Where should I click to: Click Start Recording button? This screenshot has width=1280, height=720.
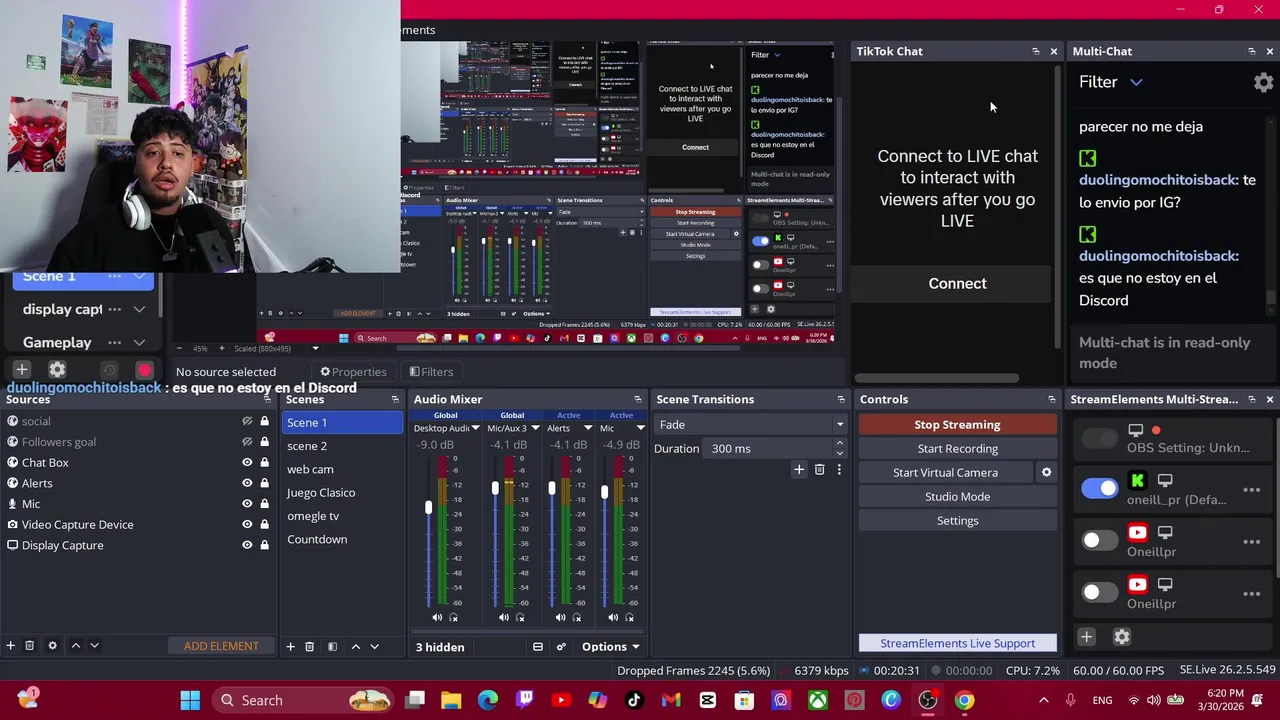tap(957, 449)
